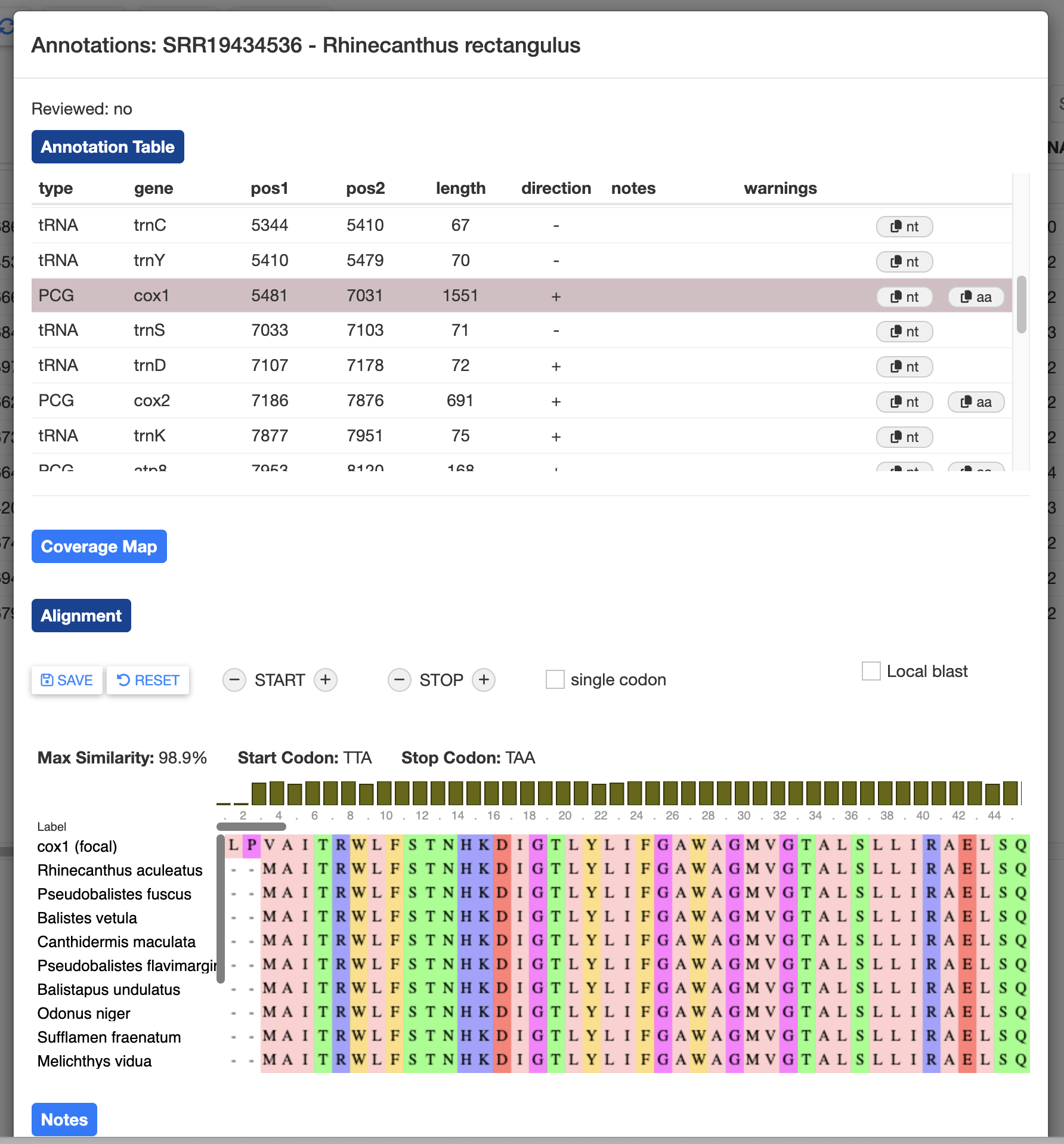
Task: Click the cox2 pos1 value 7186
Action: click(270, 401)
